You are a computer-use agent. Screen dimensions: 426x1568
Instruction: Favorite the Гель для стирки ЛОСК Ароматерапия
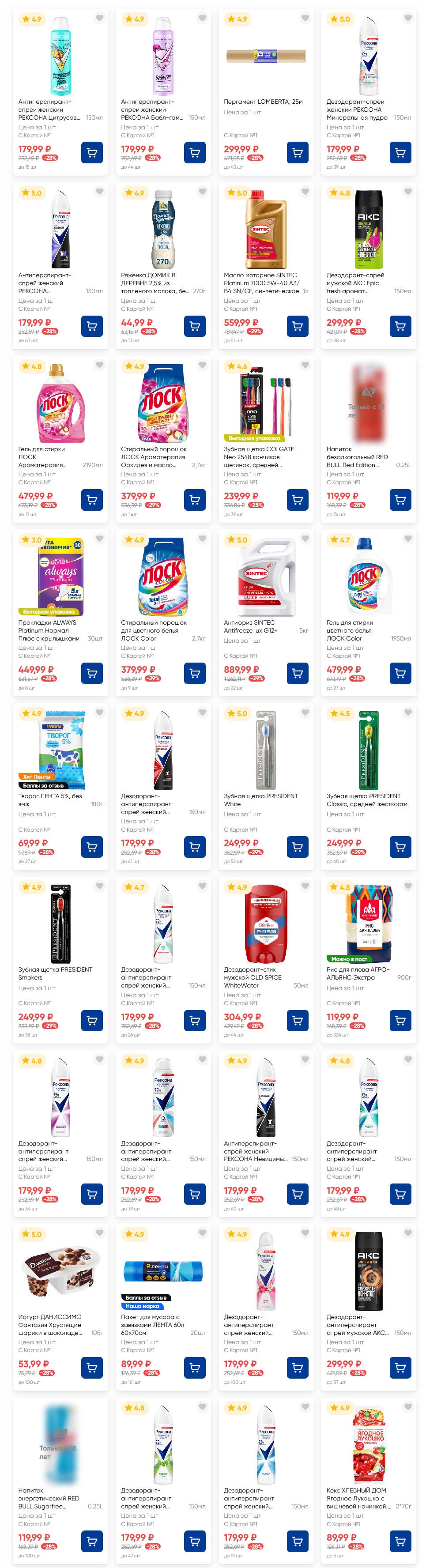[x=99, y=365]
